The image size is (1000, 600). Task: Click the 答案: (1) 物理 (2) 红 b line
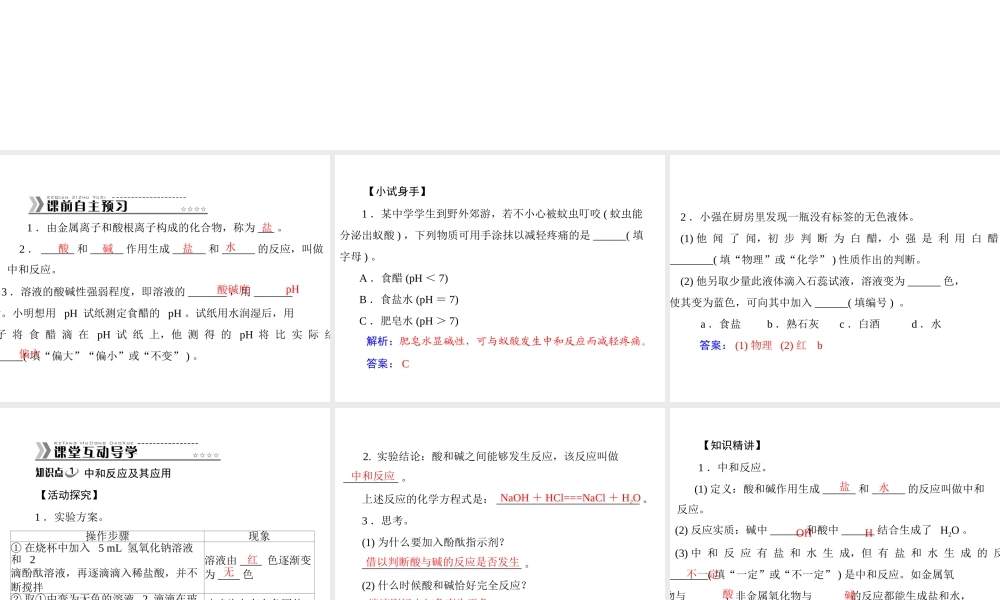[761, 346]
